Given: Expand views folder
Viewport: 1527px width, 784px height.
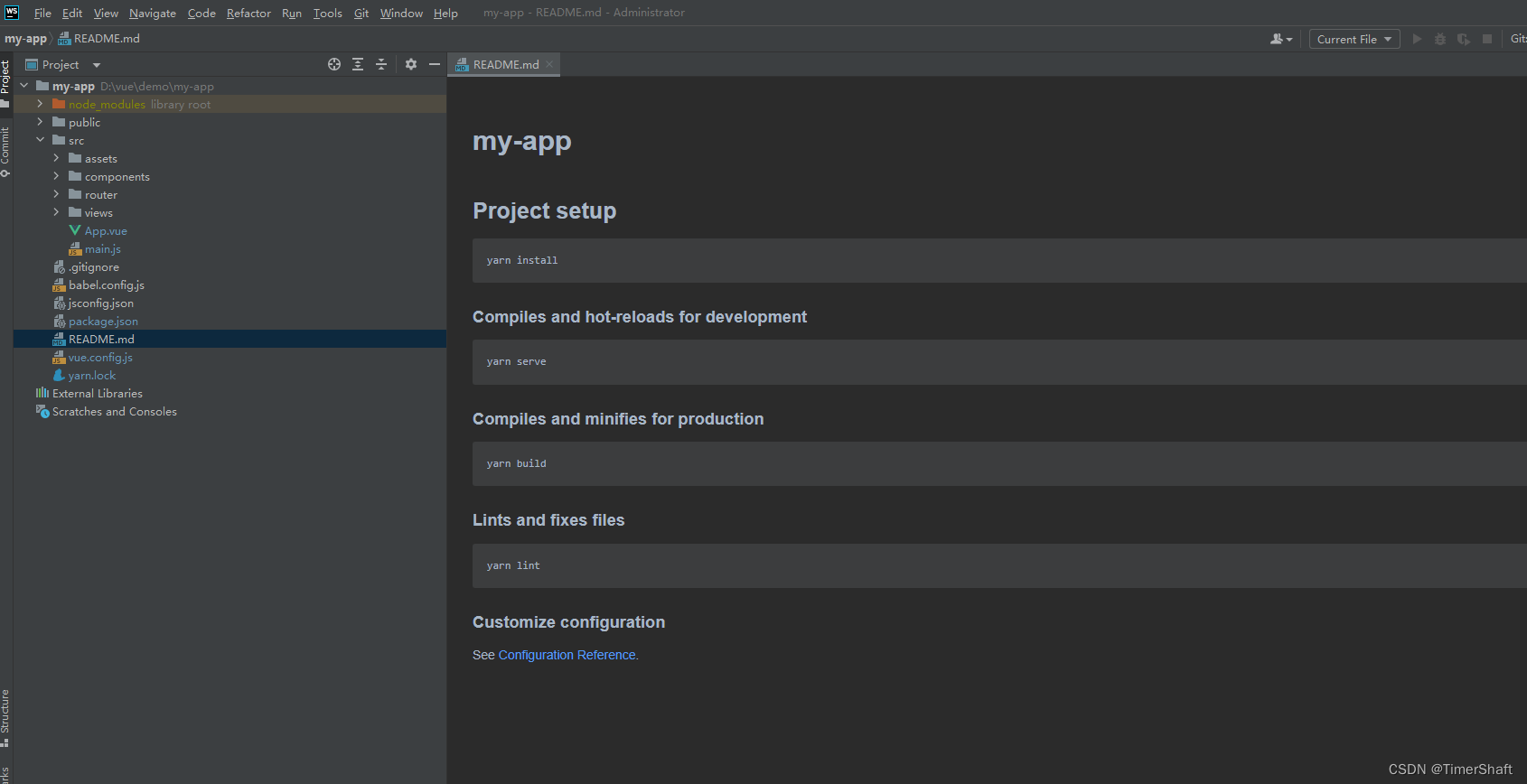Looking at the screenshot, I should pyautogui.click(x=57, y=212).
